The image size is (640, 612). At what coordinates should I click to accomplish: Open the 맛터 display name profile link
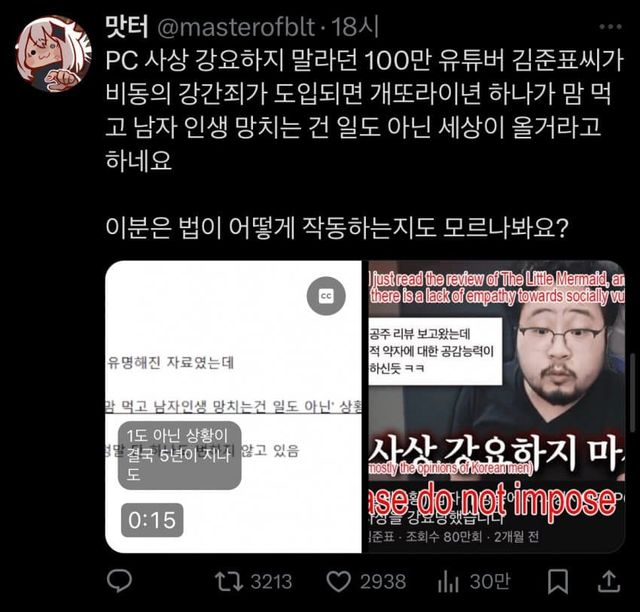127,27
